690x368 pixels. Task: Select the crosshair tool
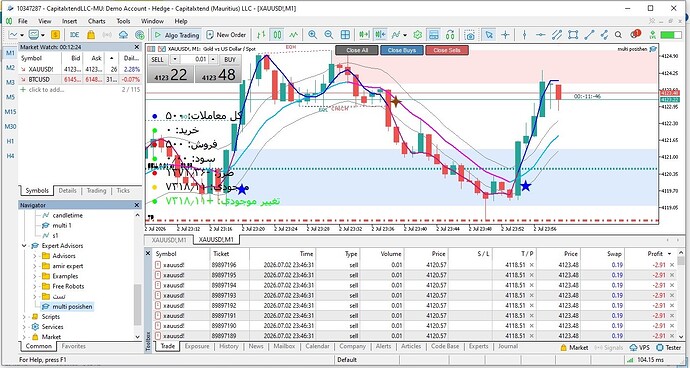pyautogui.click(x=505, y=35)
